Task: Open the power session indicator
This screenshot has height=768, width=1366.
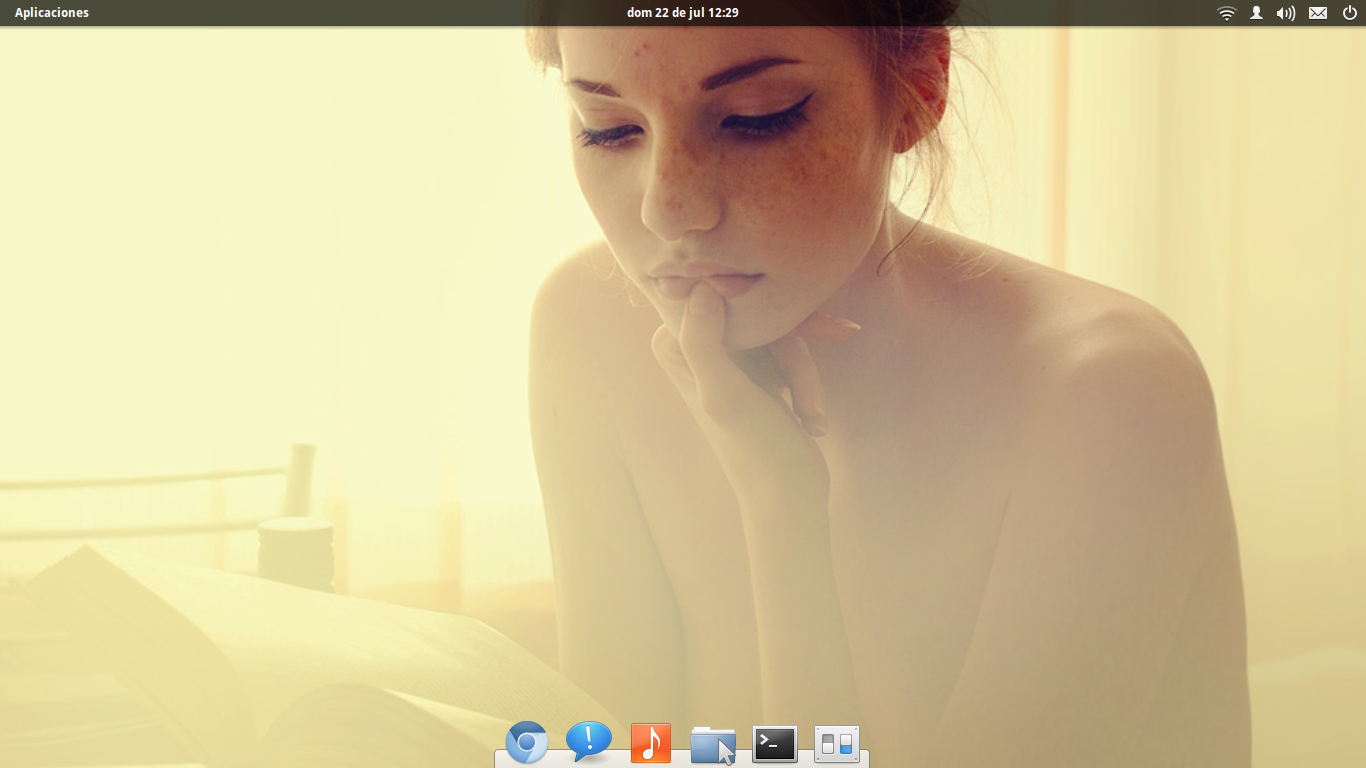Action: coord(1350,13)
